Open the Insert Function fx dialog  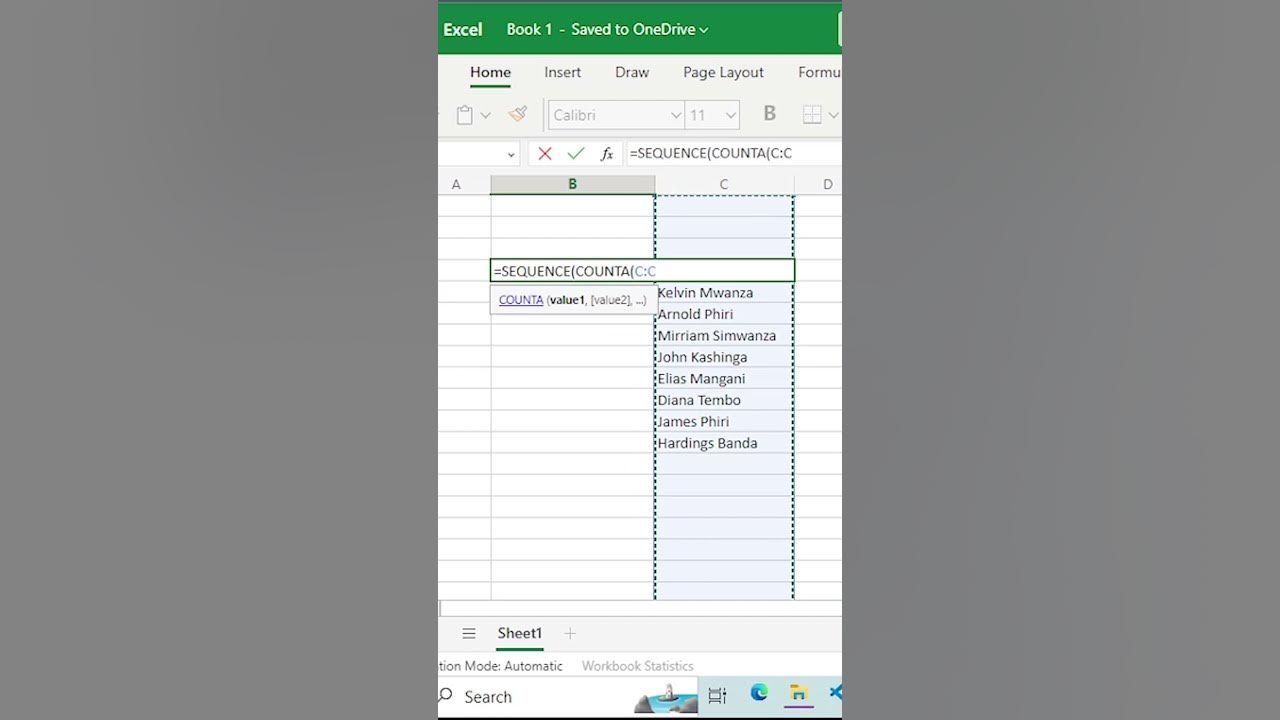point(606,153)
